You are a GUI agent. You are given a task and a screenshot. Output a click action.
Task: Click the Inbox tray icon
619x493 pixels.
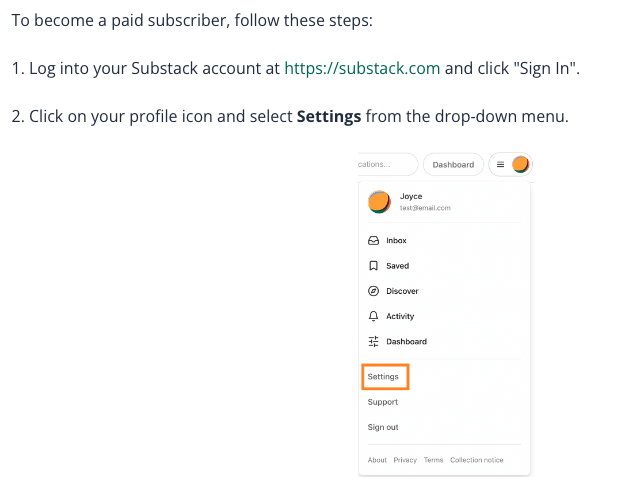point(373,241)
